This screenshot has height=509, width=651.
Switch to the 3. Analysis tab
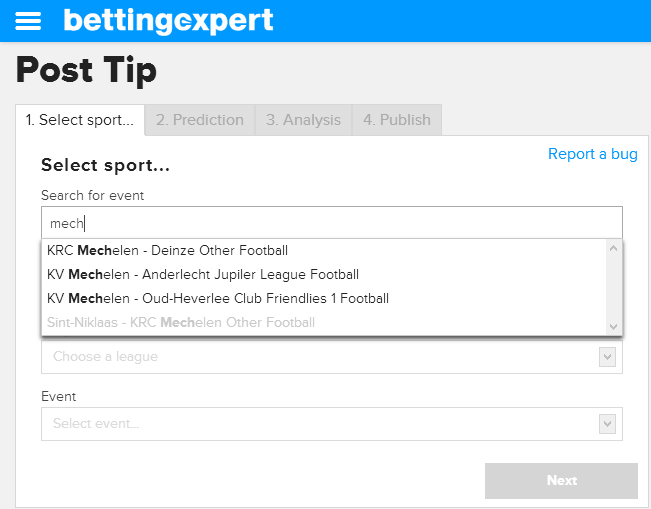pos(303,120)
